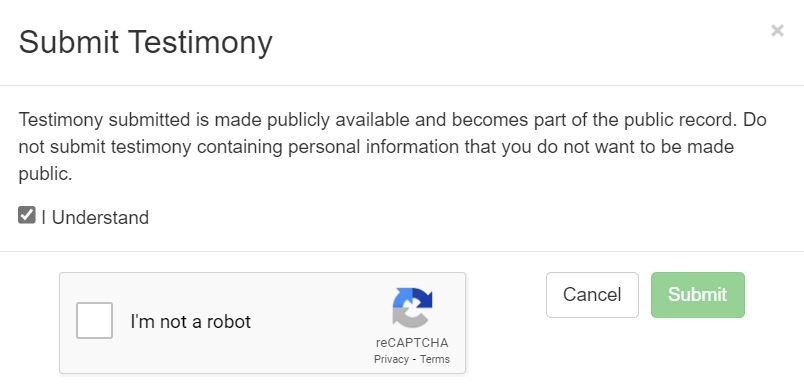
Task: Tick the I'm not a robot box
Action: point(94,320)
